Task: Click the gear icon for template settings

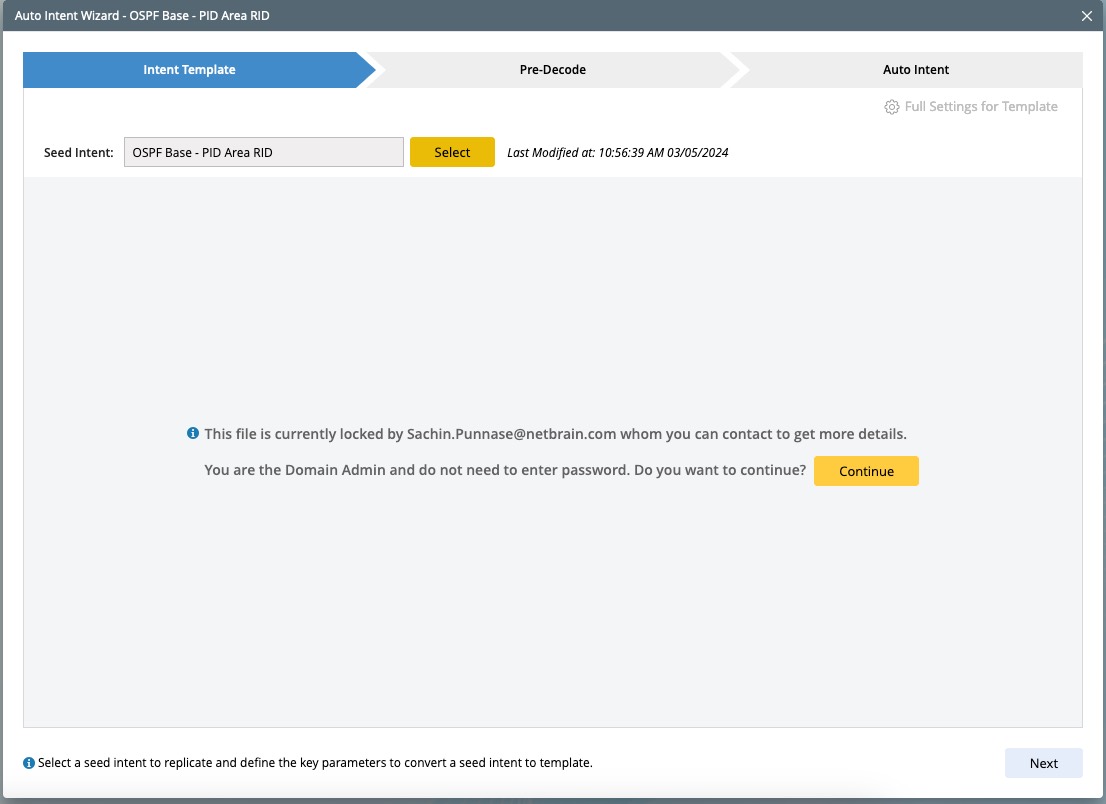Action: point(892,107)
